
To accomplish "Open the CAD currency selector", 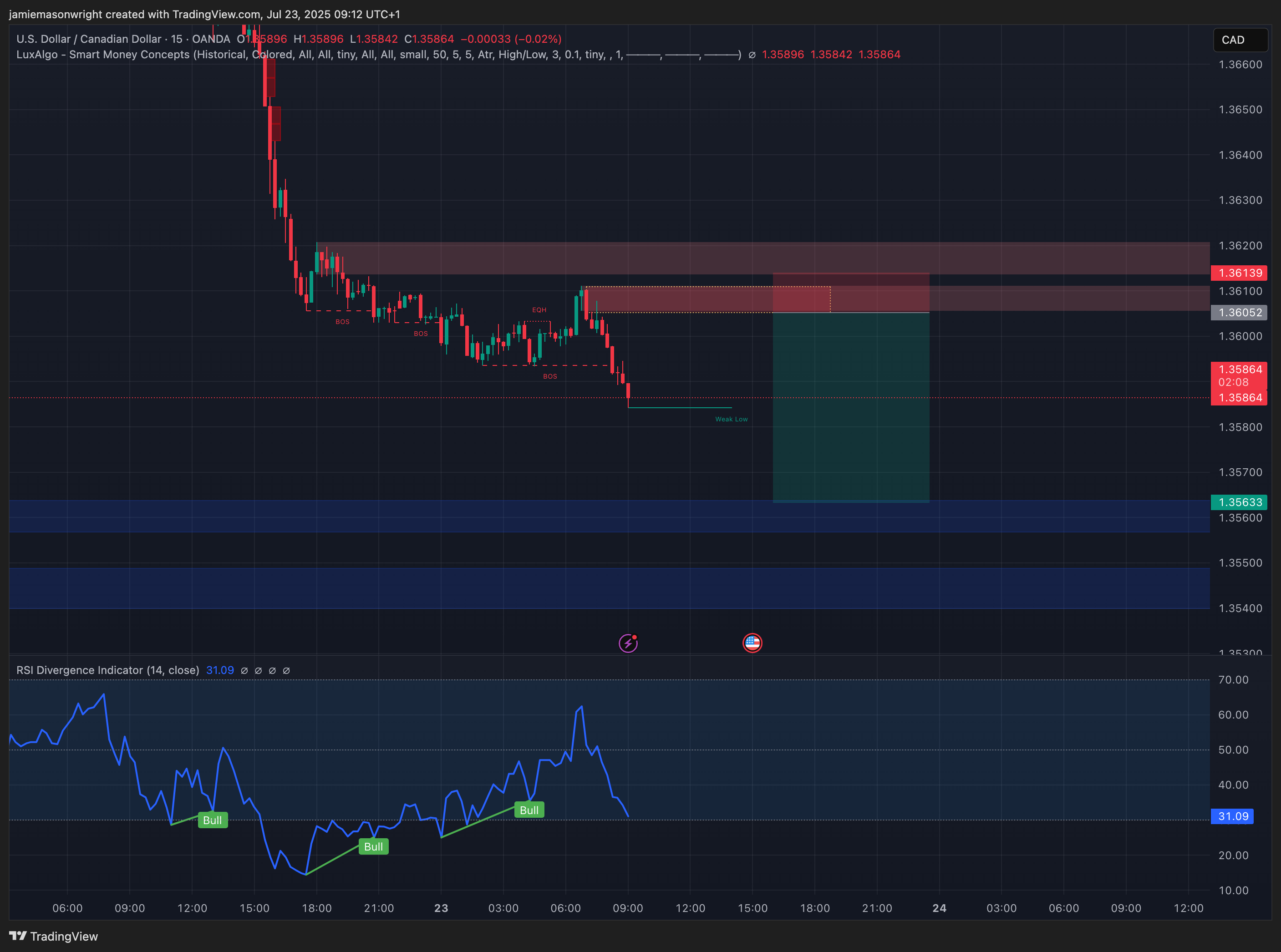I will pos(1240,40).
